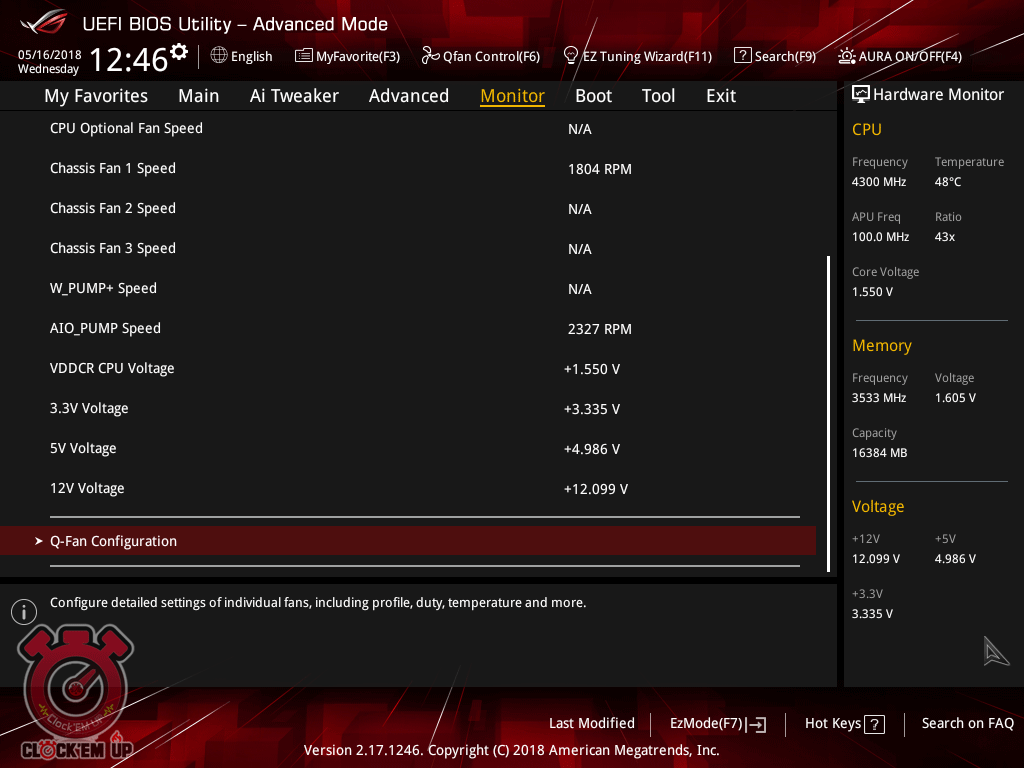Go to the Advanced tab
Image resolution: width=1024 pixels, height=768 pixels.
(408, 96)
